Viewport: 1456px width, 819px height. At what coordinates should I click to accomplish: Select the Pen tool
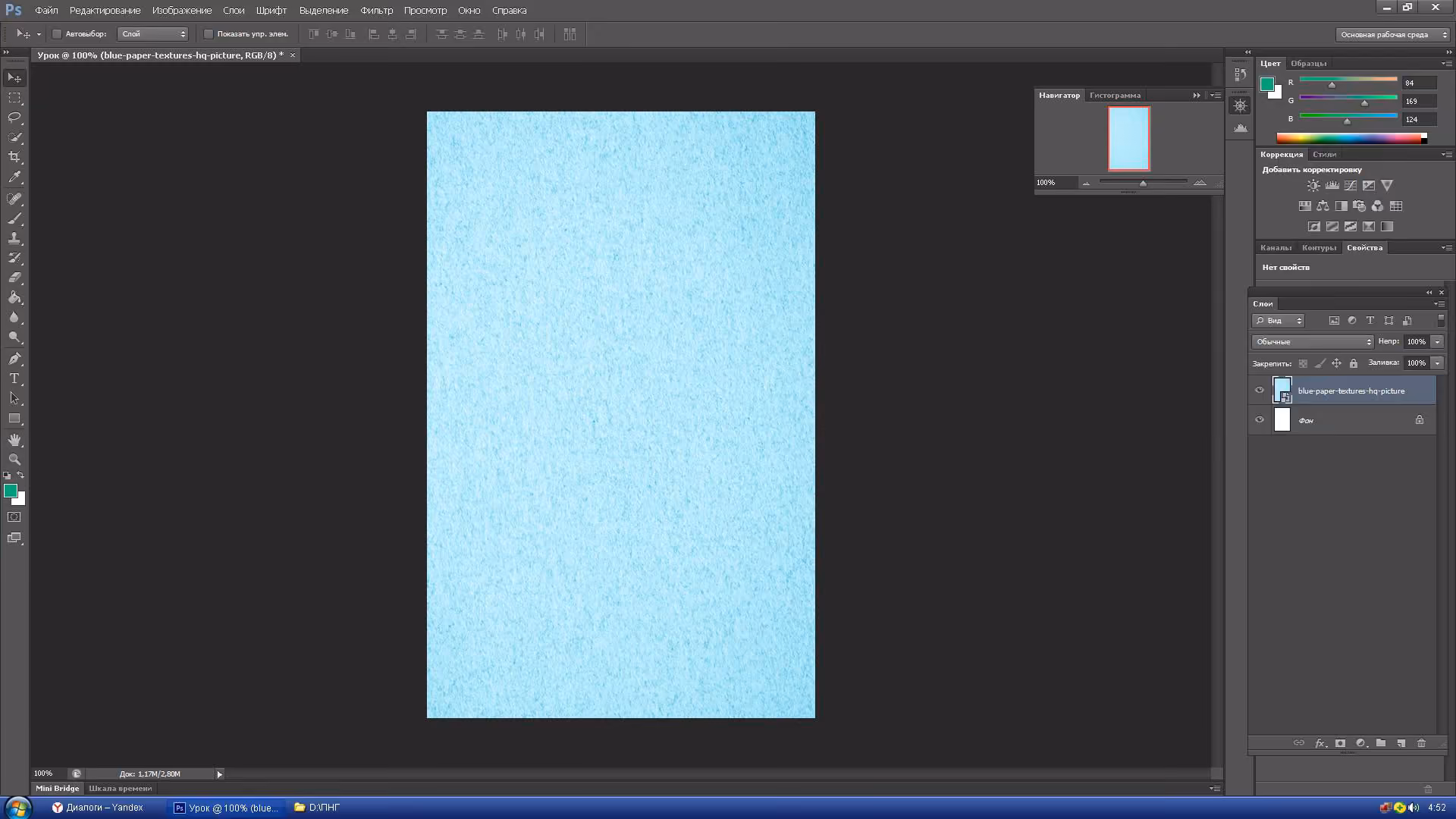14,359
